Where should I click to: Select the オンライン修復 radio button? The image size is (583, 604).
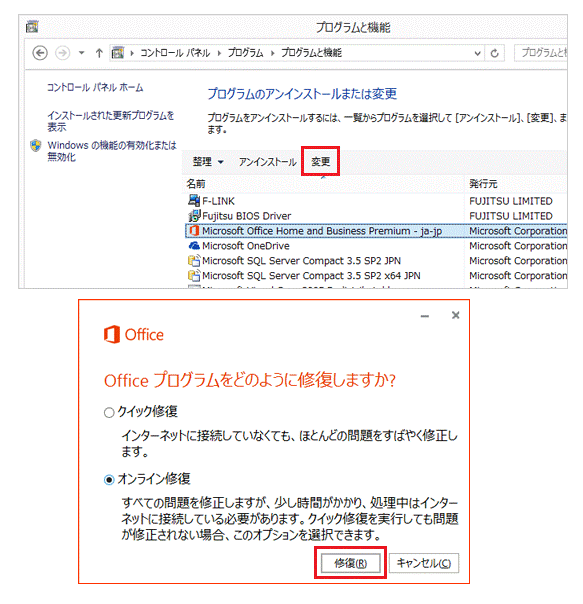pos(109,480)
